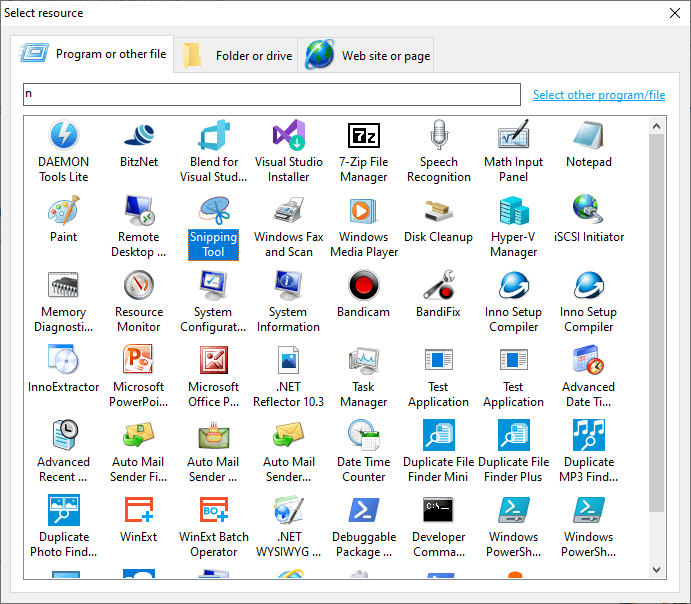Select the Notepad icon

click(589, 135)
